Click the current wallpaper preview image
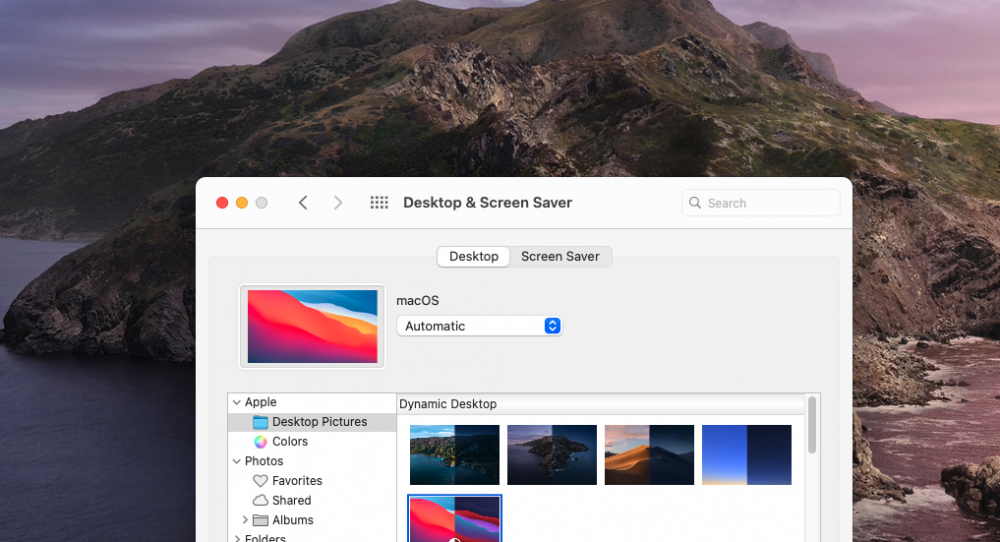This screenshot has height=542, width=1000. [x=312, y=326]
